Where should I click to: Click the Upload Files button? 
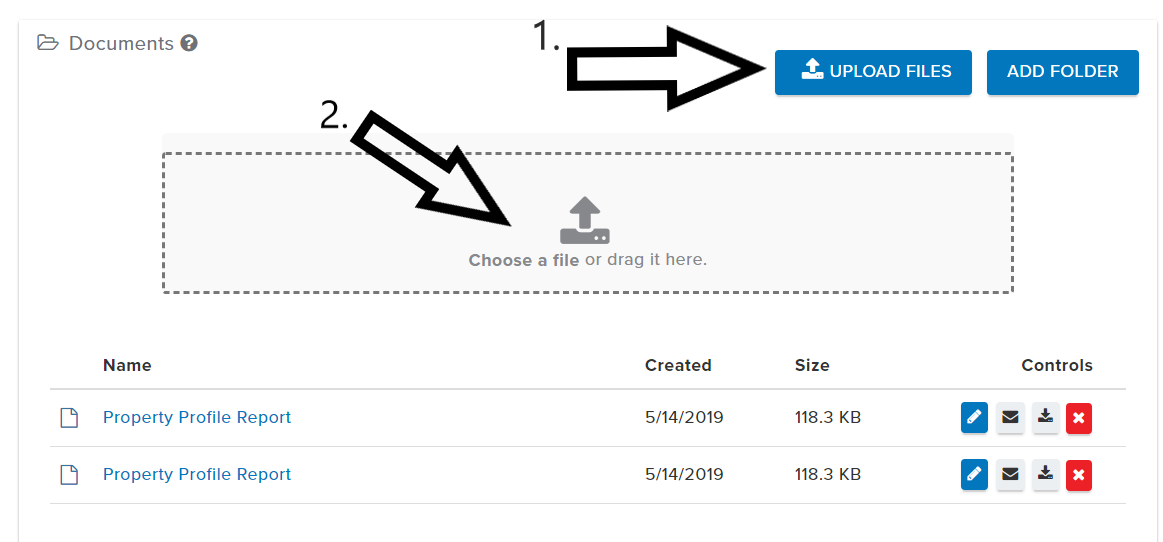tap(873, 72)
